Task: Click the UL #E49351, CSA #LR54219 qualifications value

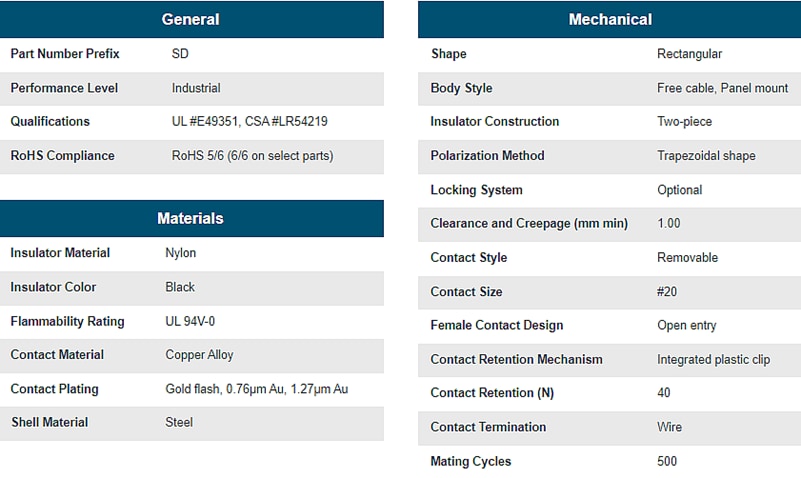Action: (249, 121)
